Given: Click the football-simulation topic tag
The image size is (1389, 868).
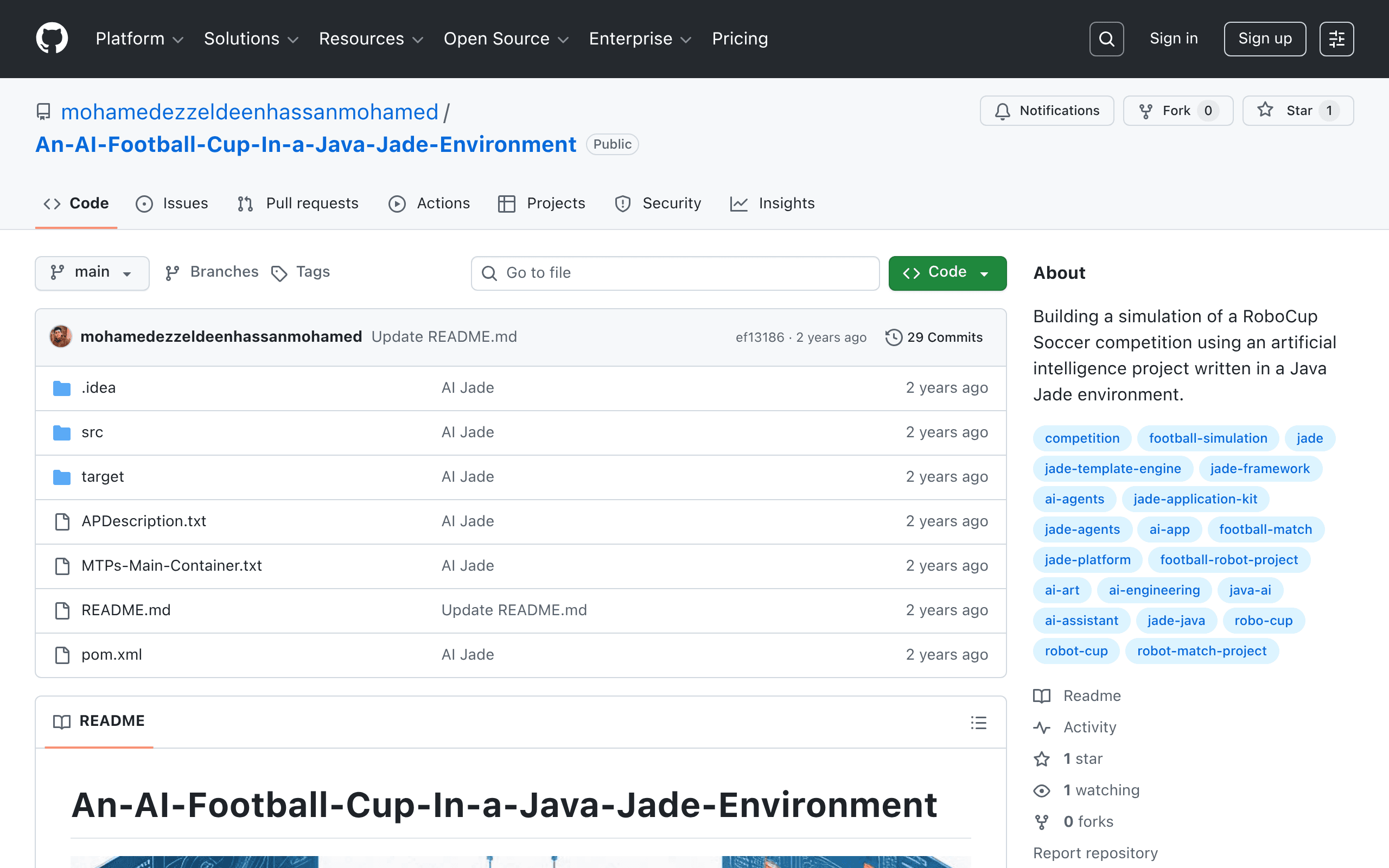Looking at the screenshot, I should click(1208, 438).
